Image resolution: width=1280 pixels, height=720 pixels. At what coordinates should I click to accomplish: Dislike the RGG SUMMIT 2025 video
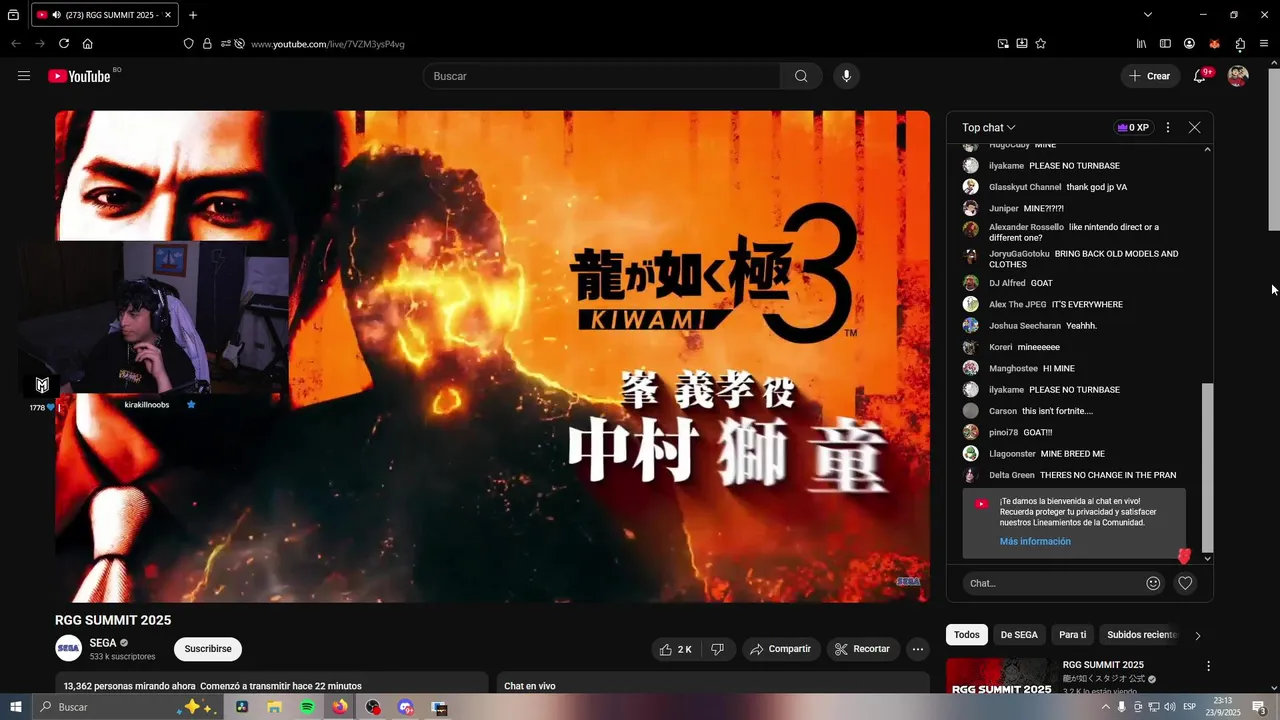718,649
